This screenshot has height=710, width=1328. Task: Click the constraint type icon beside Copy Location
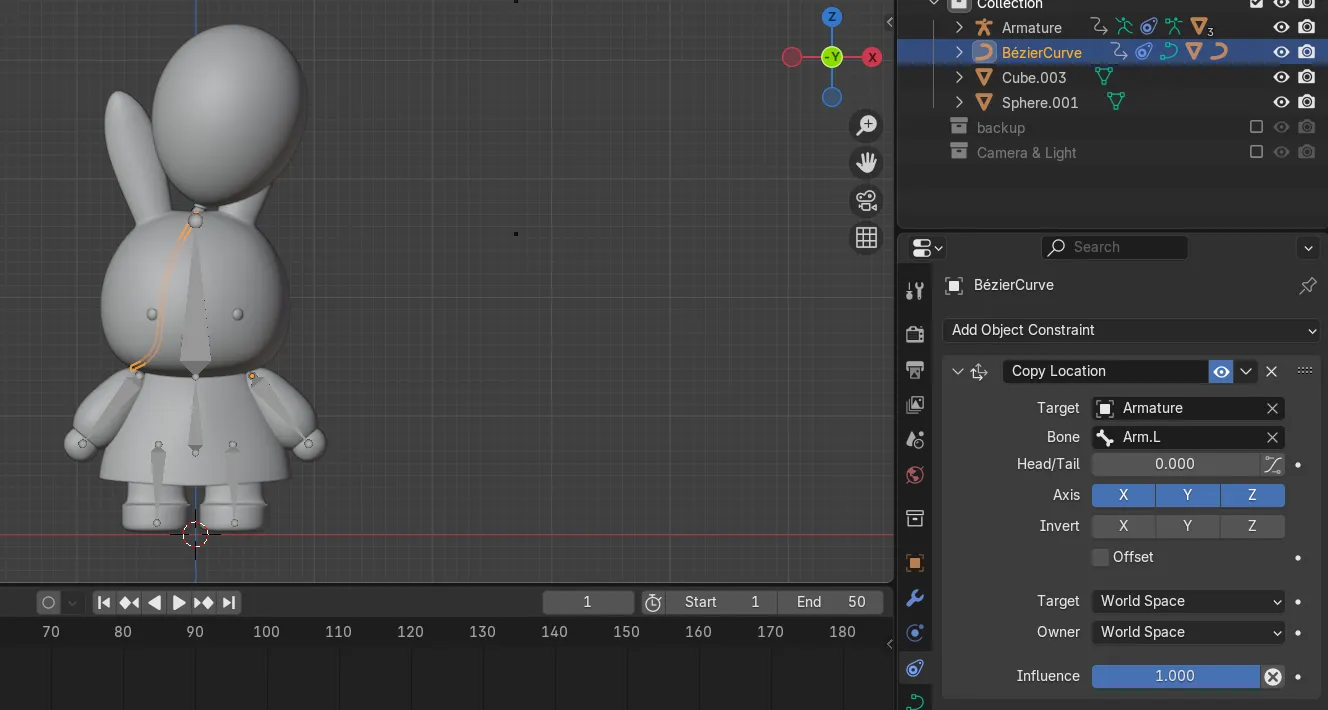pyautogui.click(x=979, y=371)
